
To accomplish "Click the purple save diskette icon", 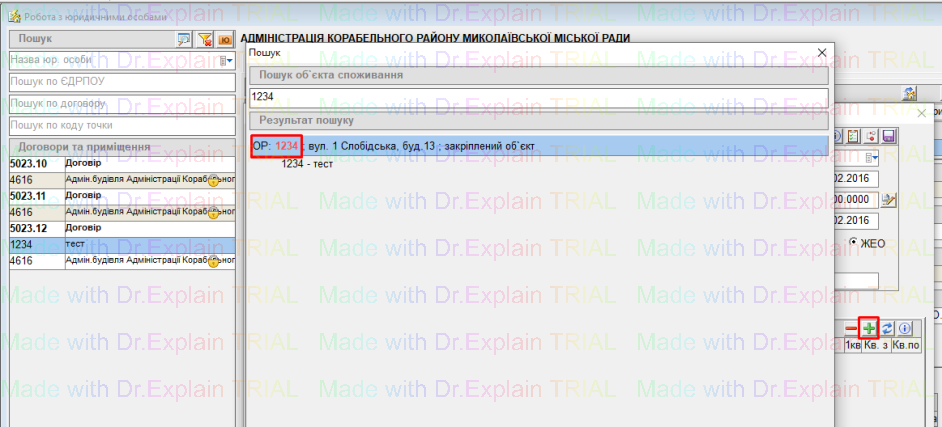I will 888,135.
